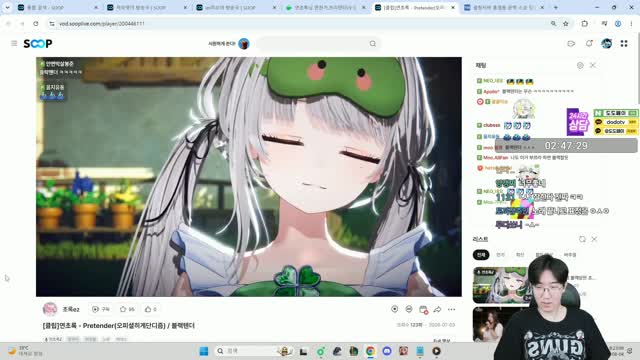The height and width of the screenshot is (360, 640).
Task: Open channel name 초록ez link
Action: tap(71, 309)
